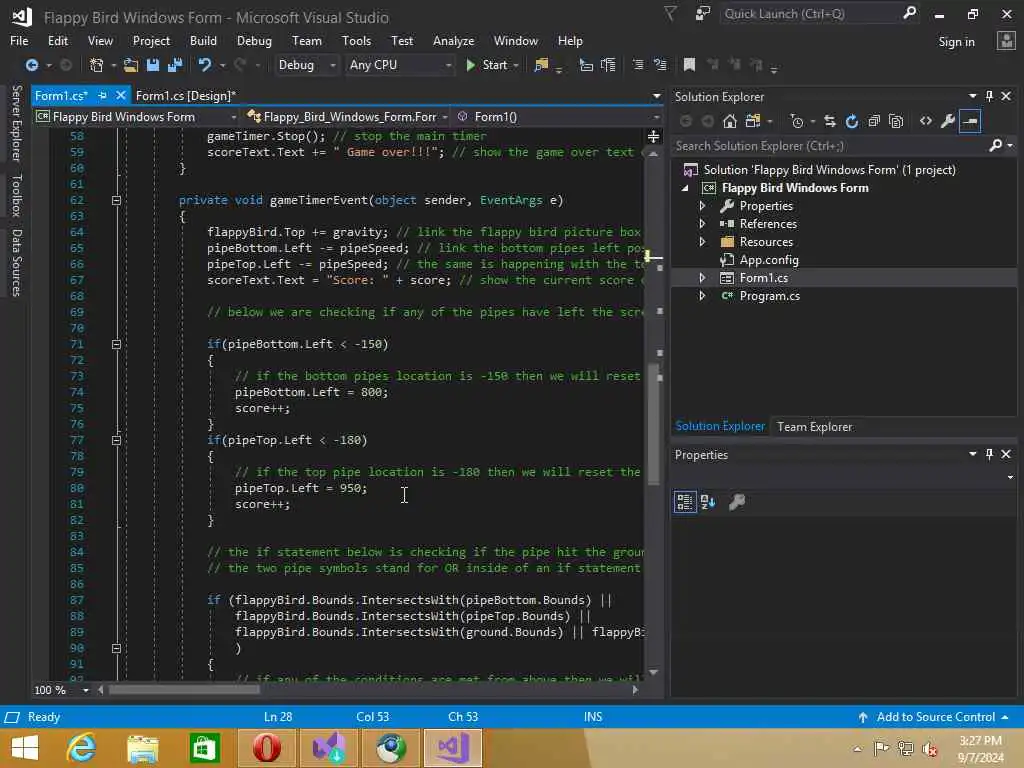Open the Form1() member dropdown

tap(558, 117)
